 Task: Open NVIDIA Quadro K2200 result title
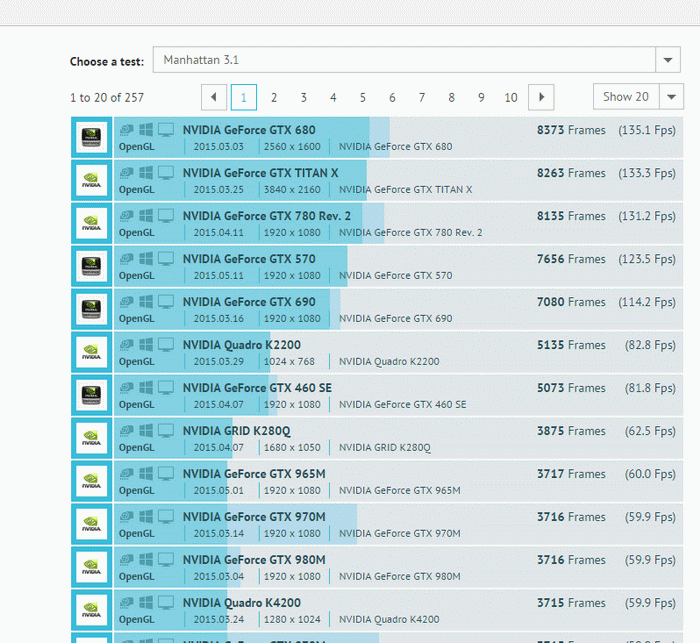[x=242, y=345]
